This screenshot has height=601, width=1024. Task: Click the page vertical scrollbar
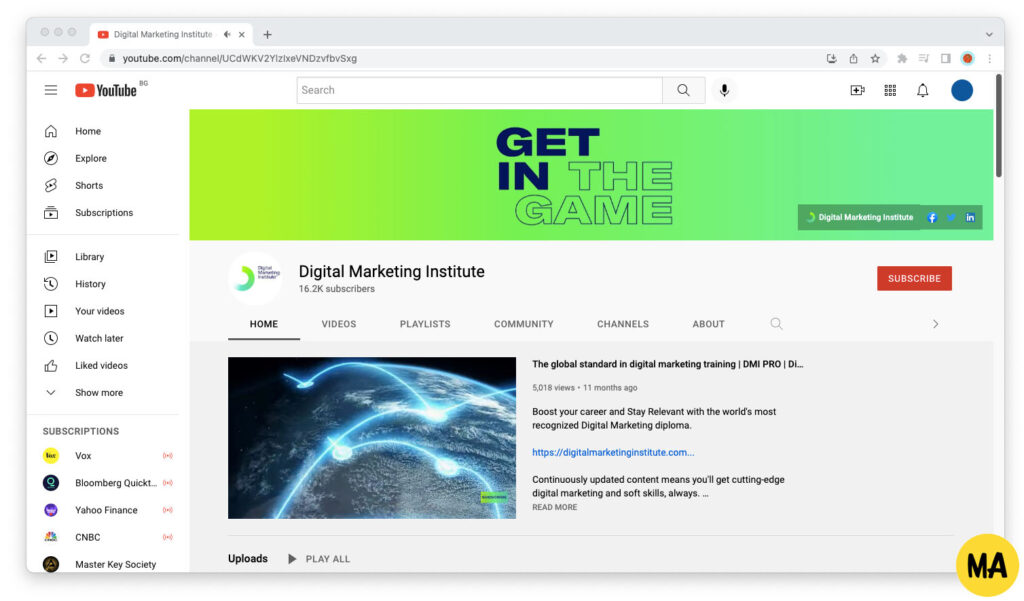[x=999, y=125]
